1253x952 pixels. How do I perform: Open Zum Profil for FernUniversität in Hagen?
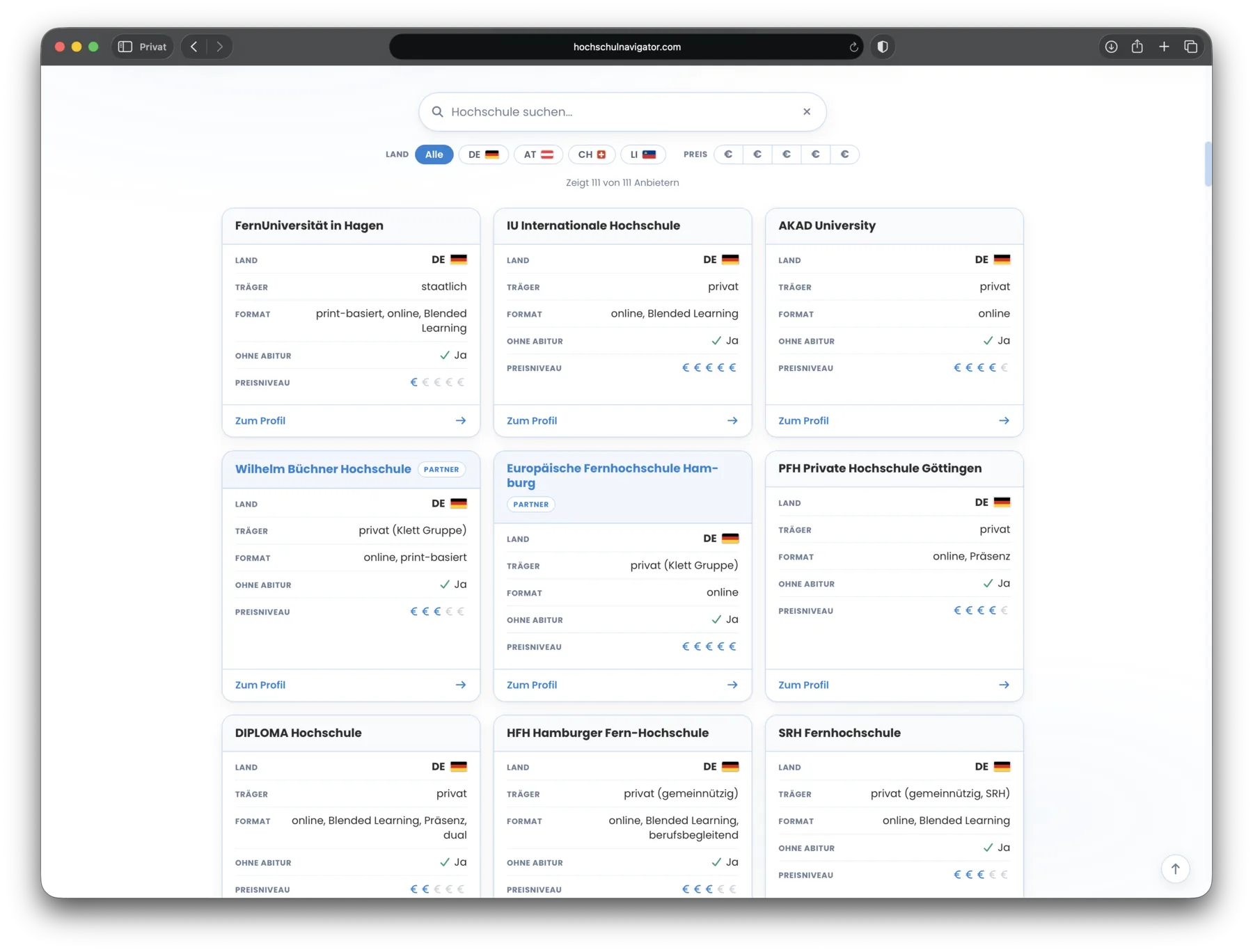pos(260,420)
